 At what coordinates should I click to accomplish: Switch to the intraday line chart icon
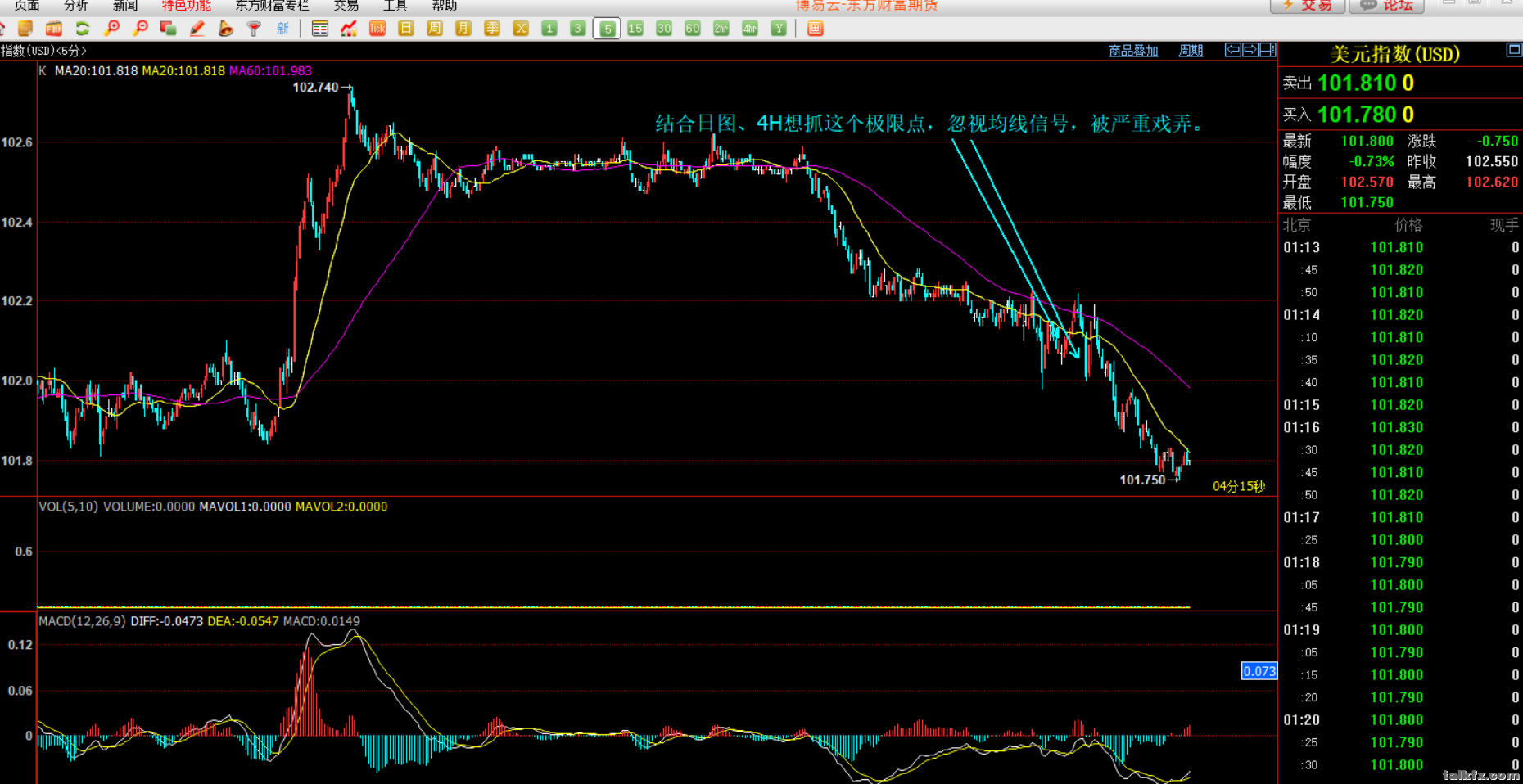click(x=349, y=29)
